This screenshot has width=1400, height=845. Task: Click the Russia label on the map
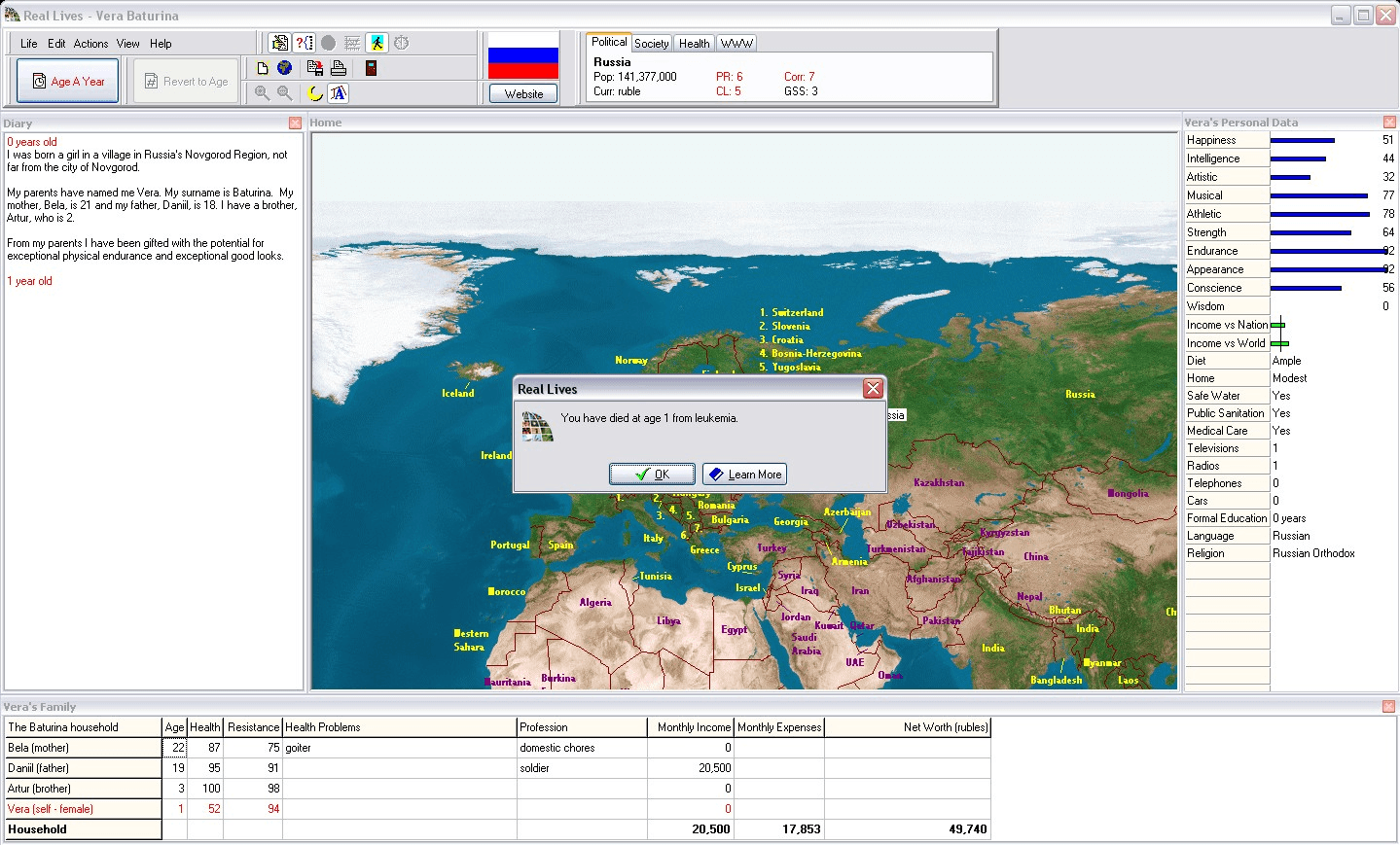click(x=1080, y=394)
